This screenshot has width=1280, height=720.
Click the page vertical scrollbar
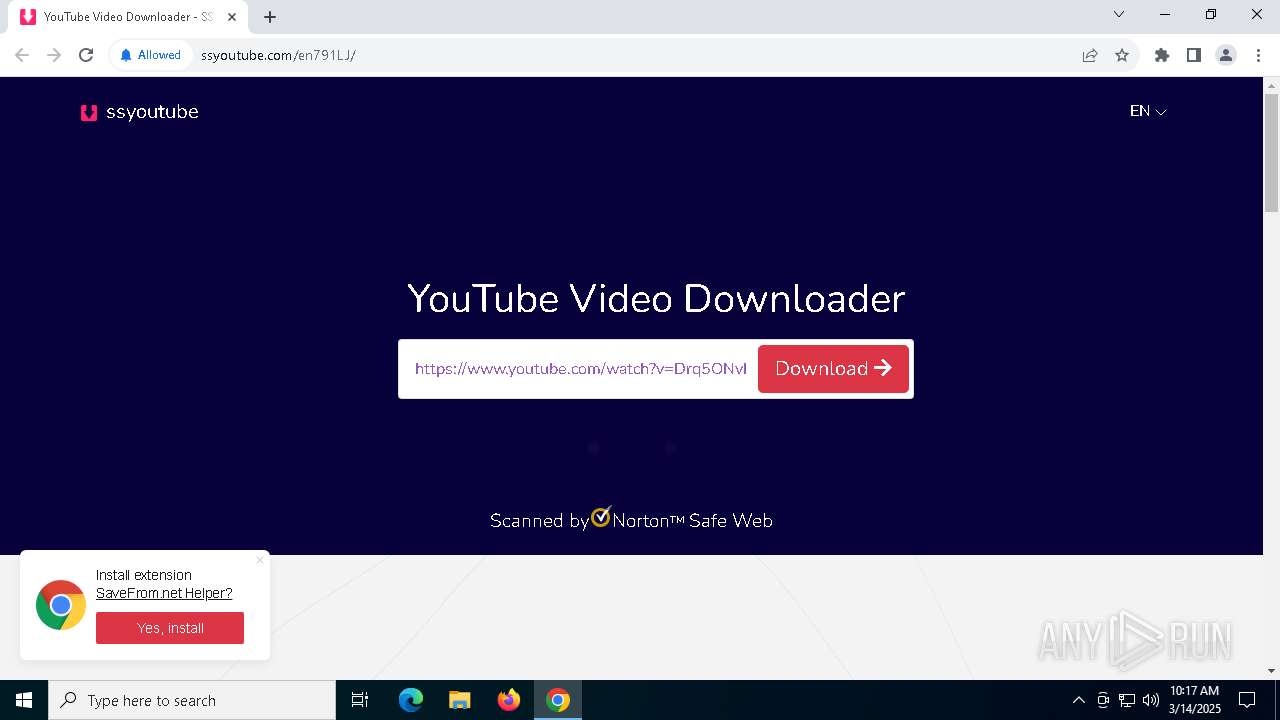click(x=1272, y=153)
